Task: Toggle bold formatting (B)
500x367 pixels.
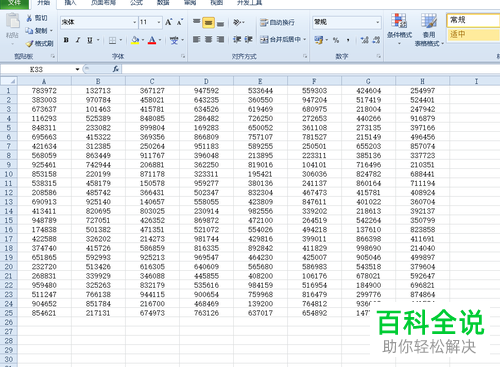Action: click(66, 40)
